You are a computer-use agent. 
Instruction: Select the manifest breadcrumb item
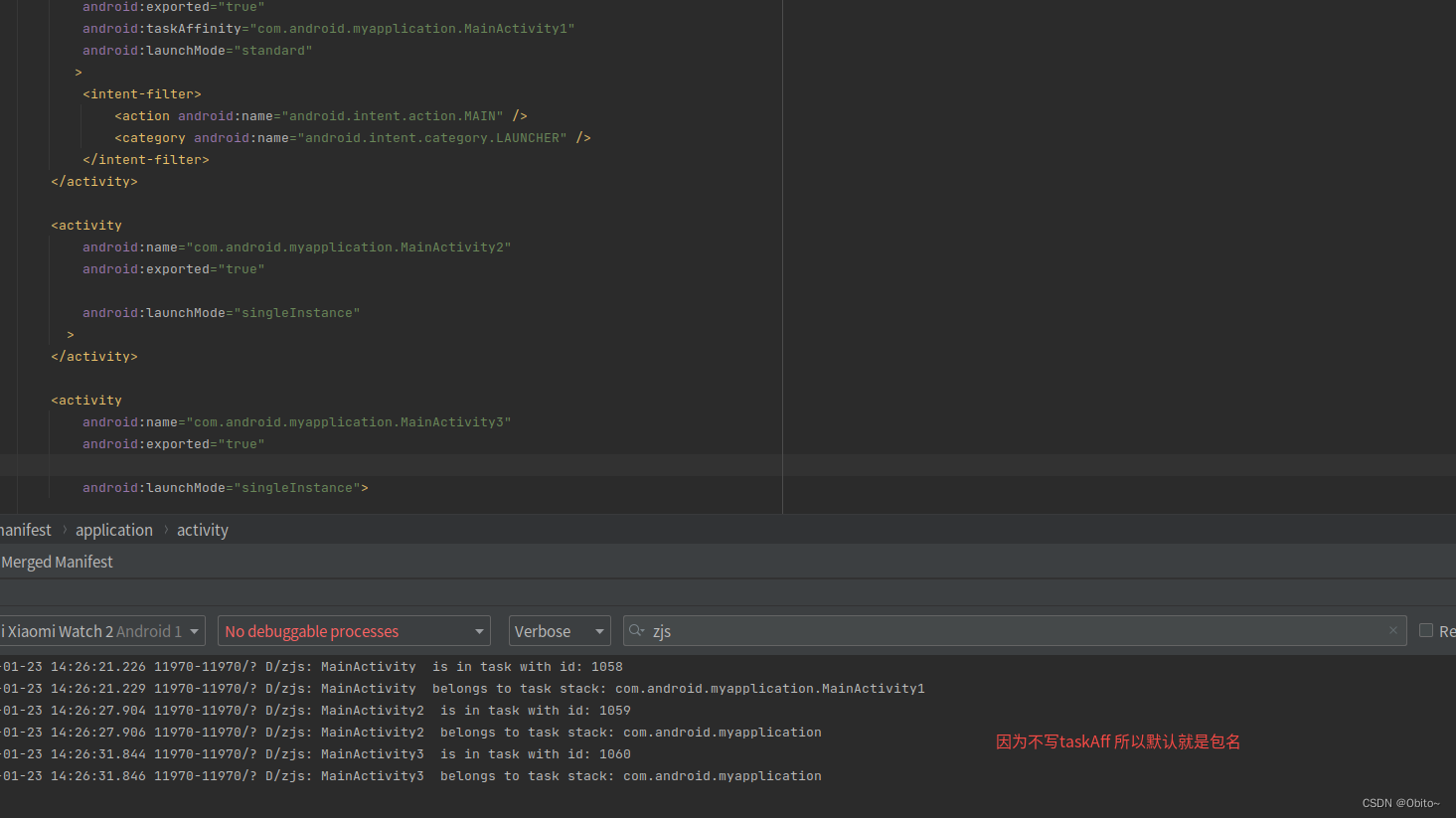click(x=26, y=530)
